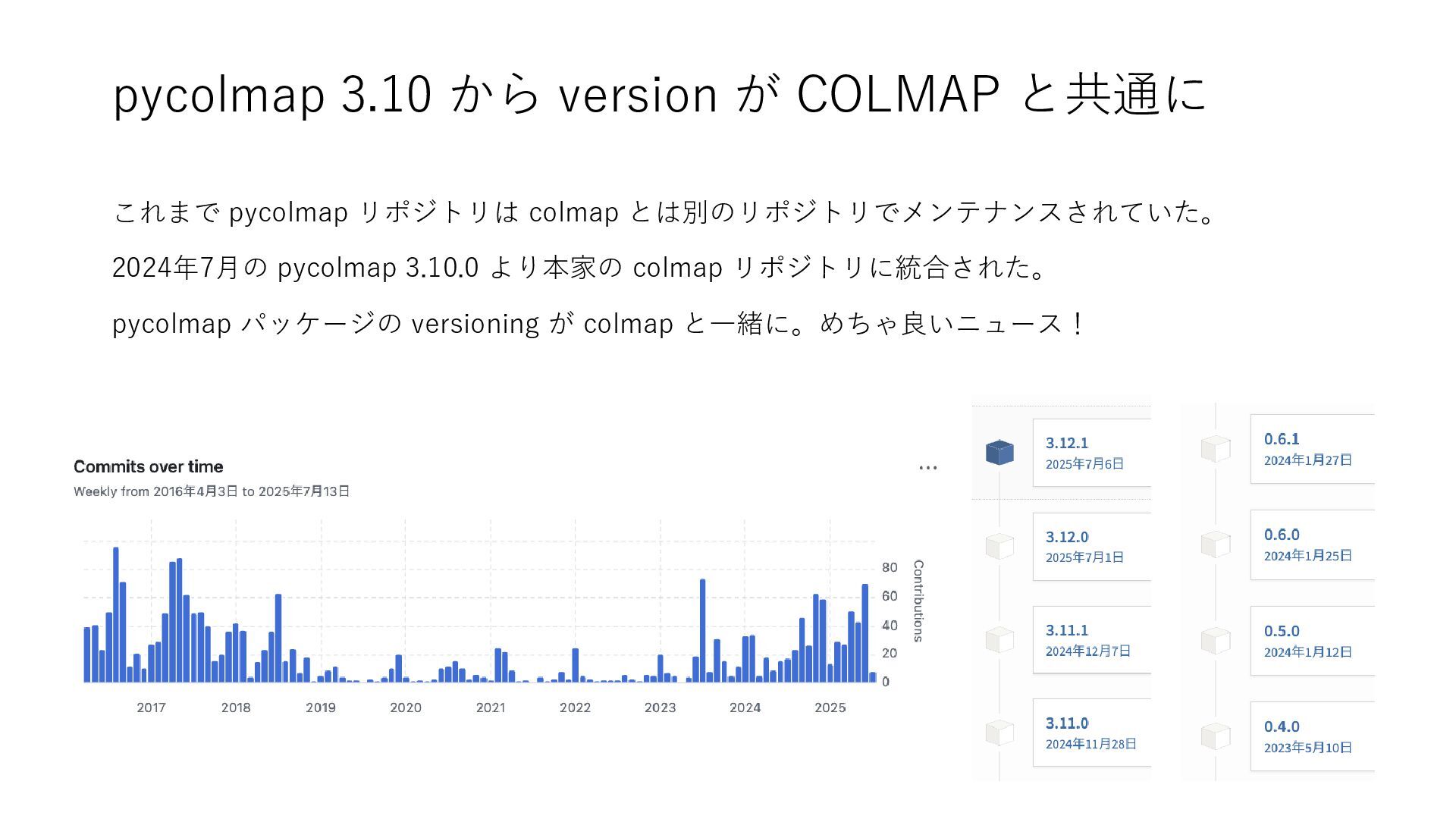This screenshot has width=1456, height=819.
Task: Open release version 3.12.1 link
Action: click(x=1066, y=443)
